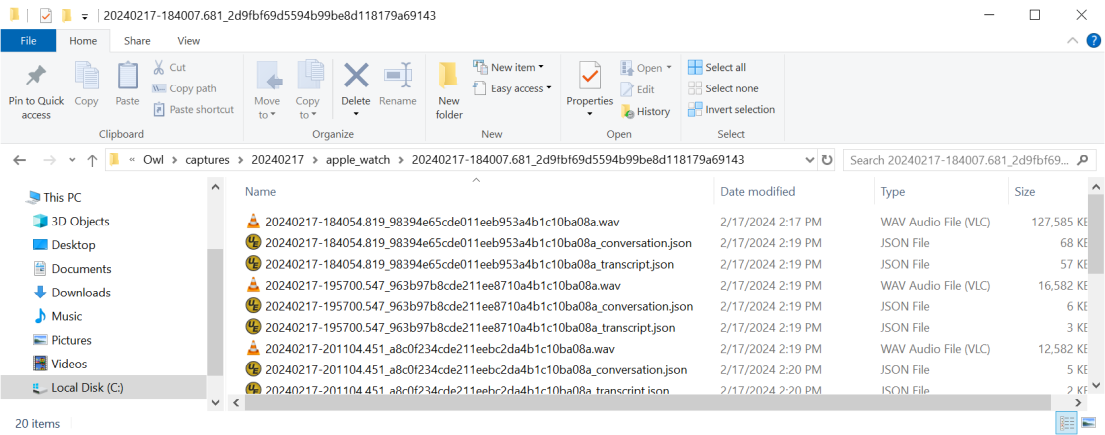Click the Cut scissors icon
1105x435 pixels.
coord(159,68)
